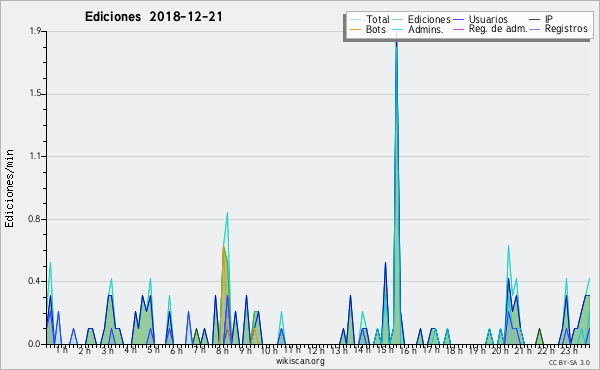Viewport: 600px width, 370px height.
Task: Click the 0.8 y-axis value
Action: pyautogui.click(x=35, y=219)
